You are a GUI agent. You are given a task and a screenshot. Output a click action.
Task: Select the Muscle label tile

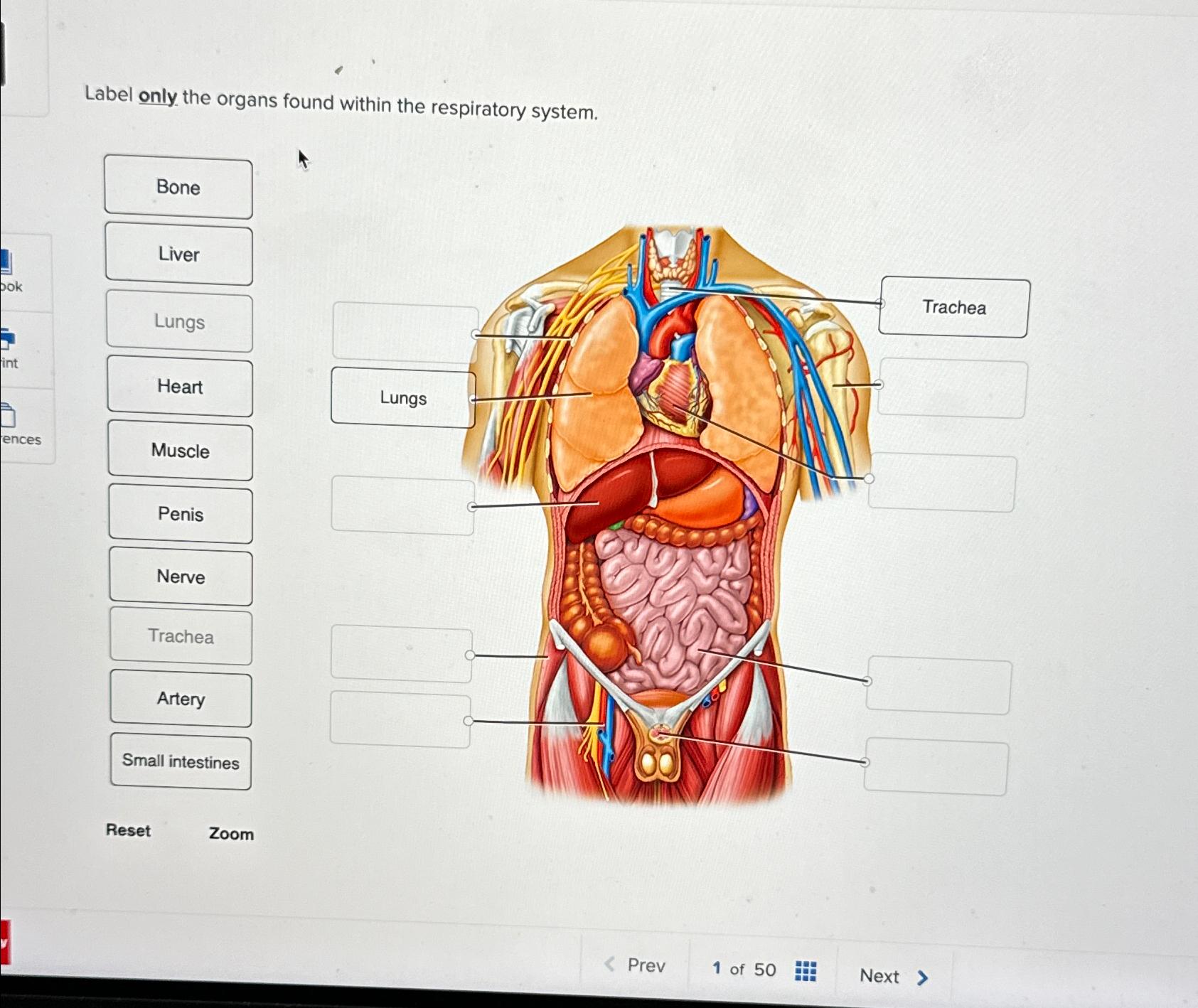click(181, 451)
